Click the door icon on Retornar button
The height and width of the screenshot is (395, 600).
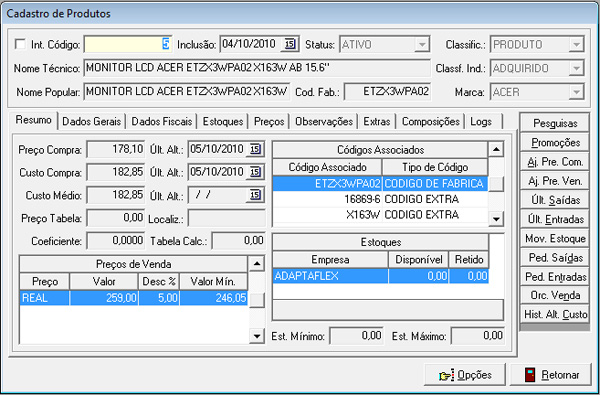530,375
